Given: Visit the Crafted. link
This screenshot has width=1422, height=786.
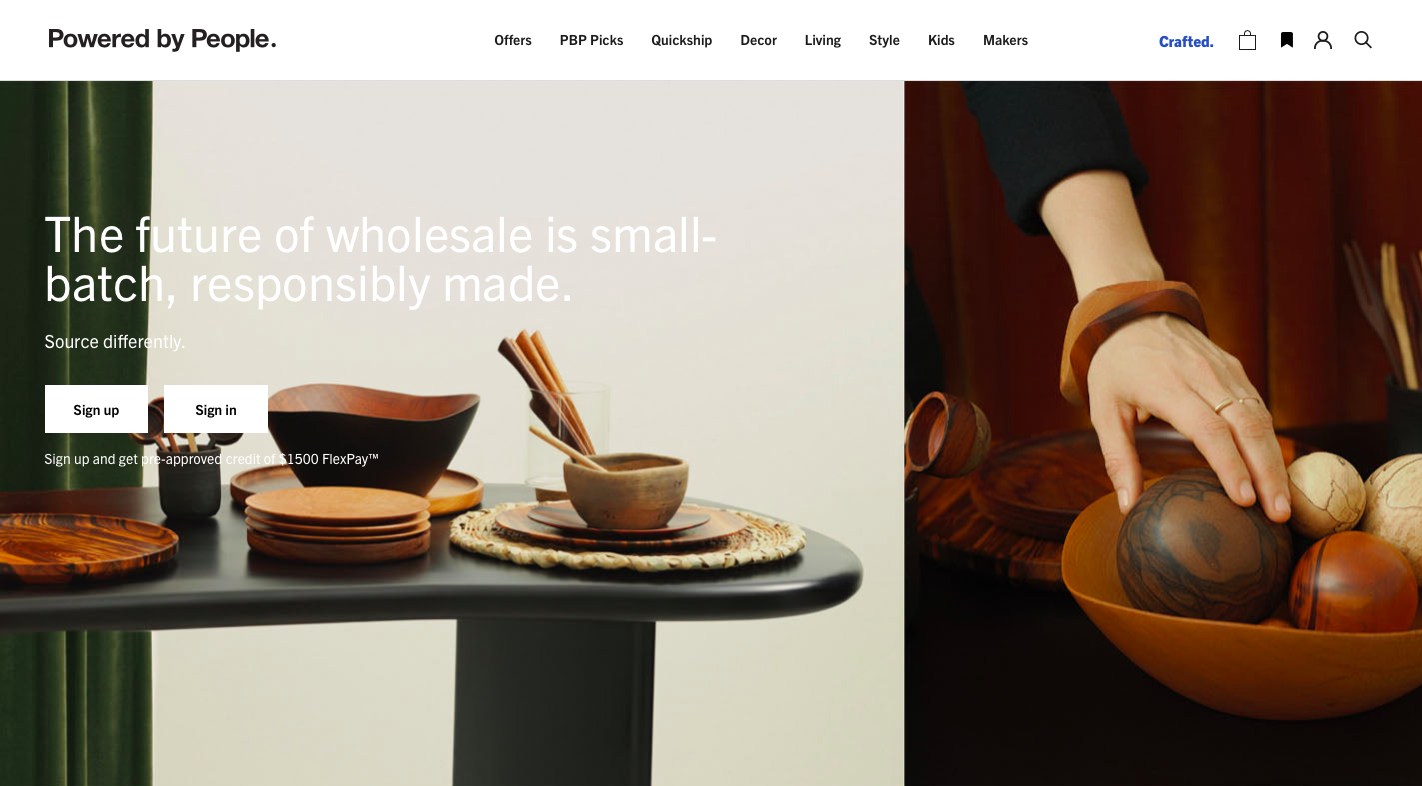Looking at the screenshot, I should [1186, 41].
